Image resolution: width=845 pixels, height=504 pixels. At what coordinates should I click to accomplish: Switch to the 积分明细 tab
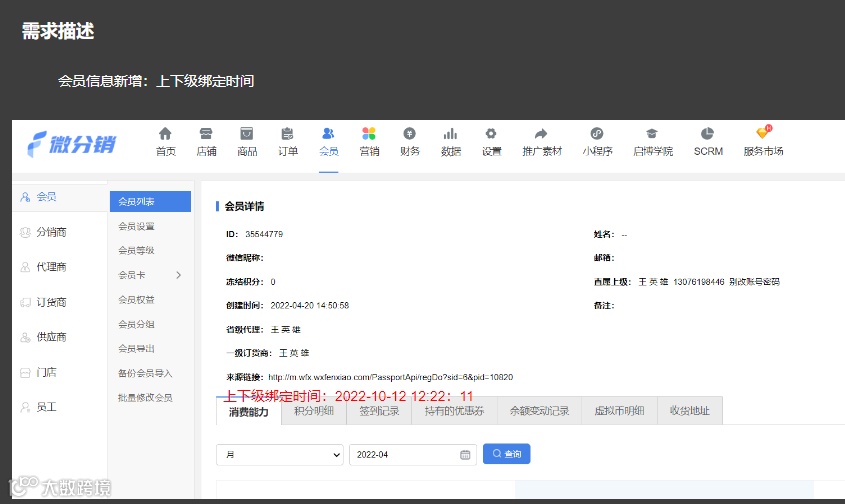314,411
